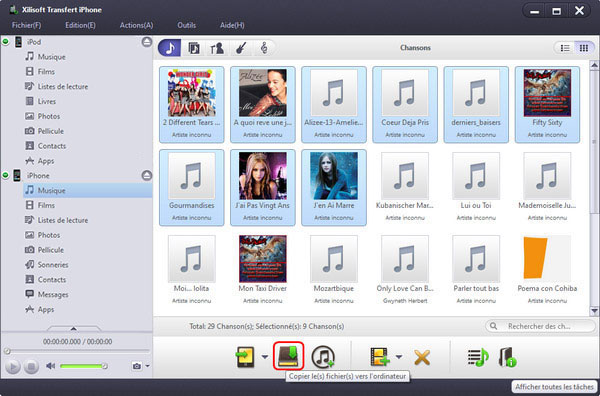Open the Actions(A) menu
Viewport: 600px width, 396px height.
click(136, 25)
